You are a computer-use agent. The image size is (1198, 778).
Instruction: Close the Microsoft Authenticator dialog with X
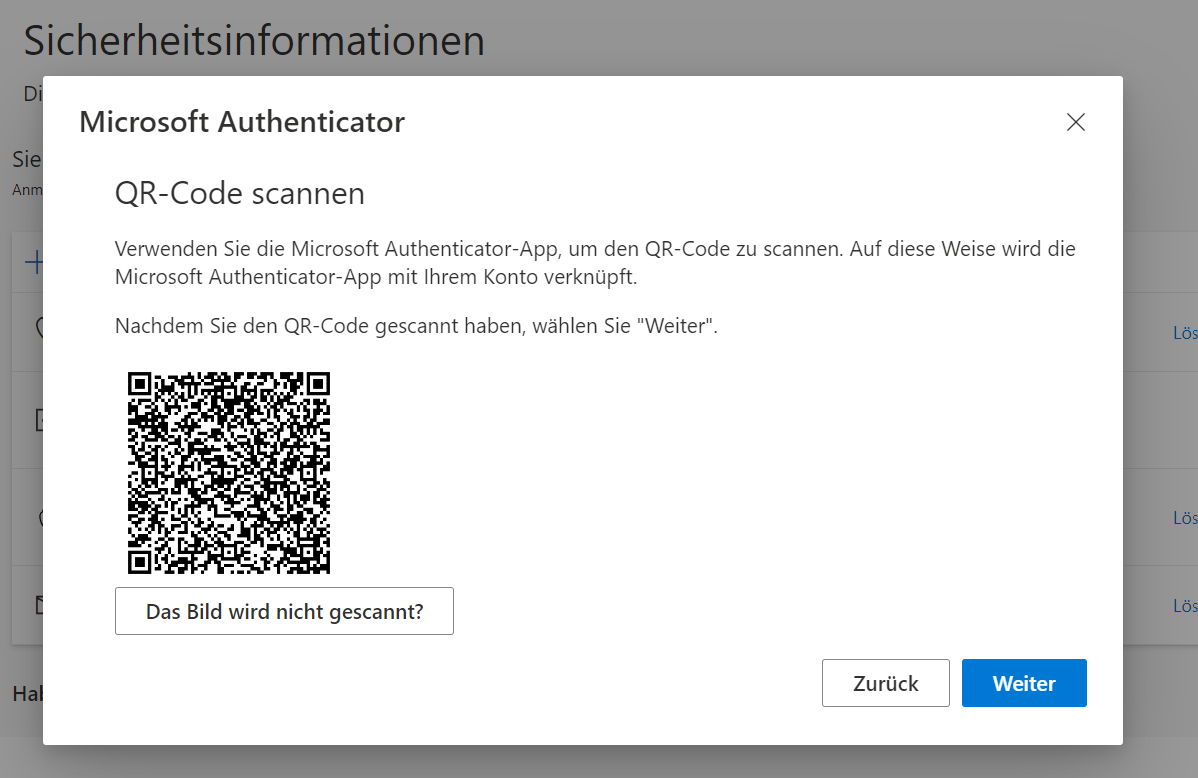pos(1075,123)
